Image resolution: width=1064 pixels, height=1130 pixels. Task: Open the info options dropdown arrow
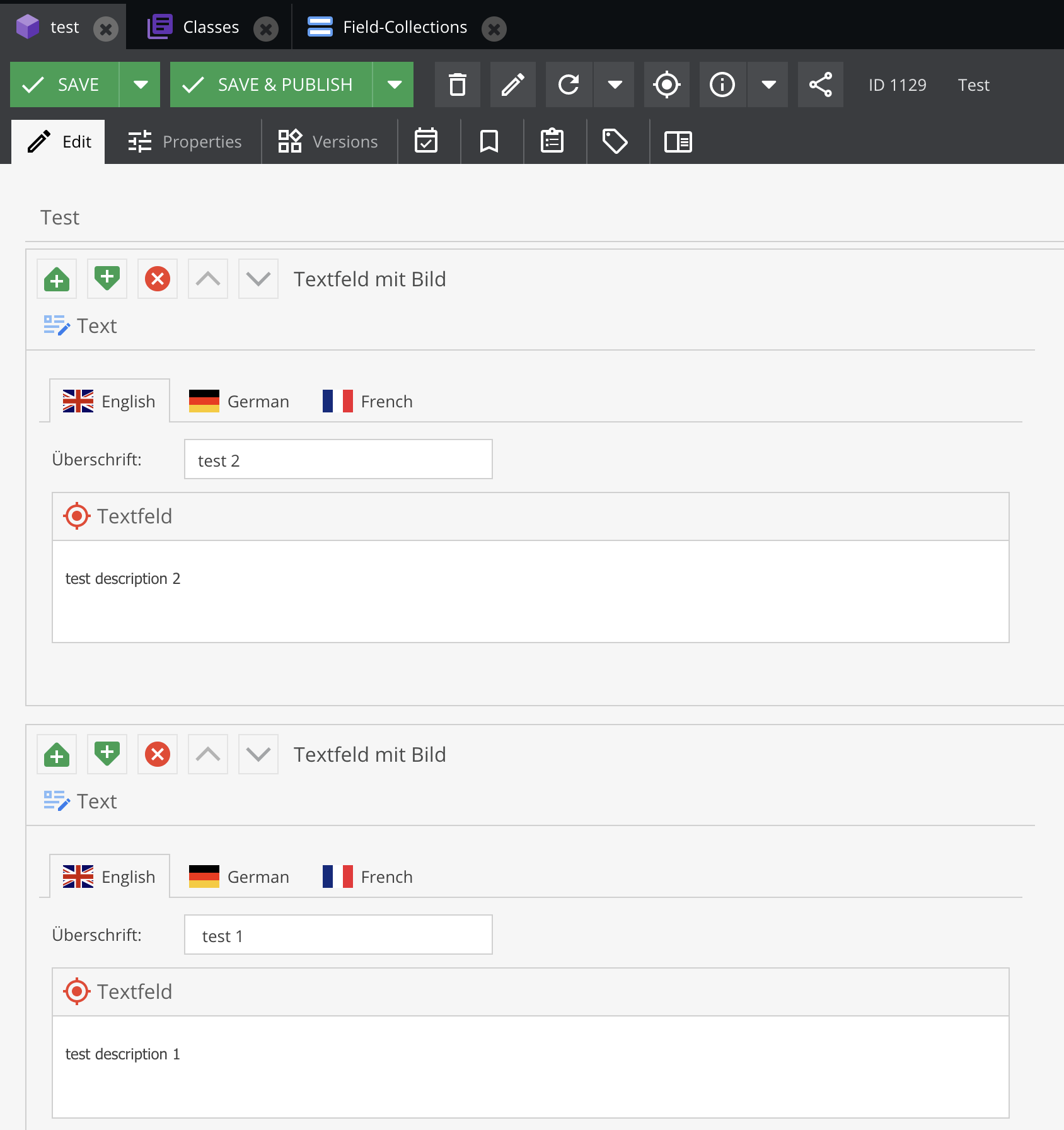click(768, 84)
